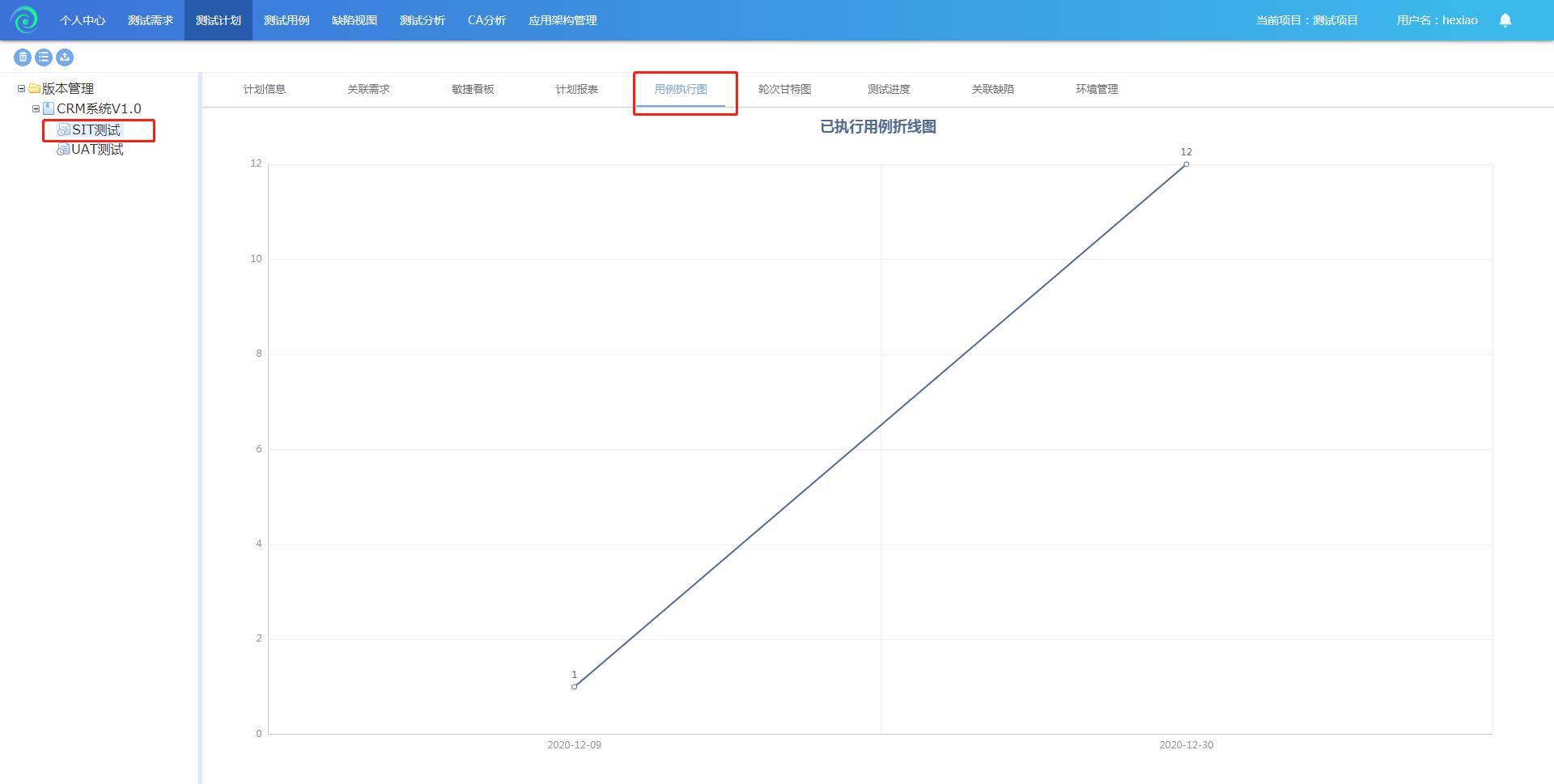Select SIT测试 in the tree
The height and width of the screenshot is (784, 1554).
point(96,130)
